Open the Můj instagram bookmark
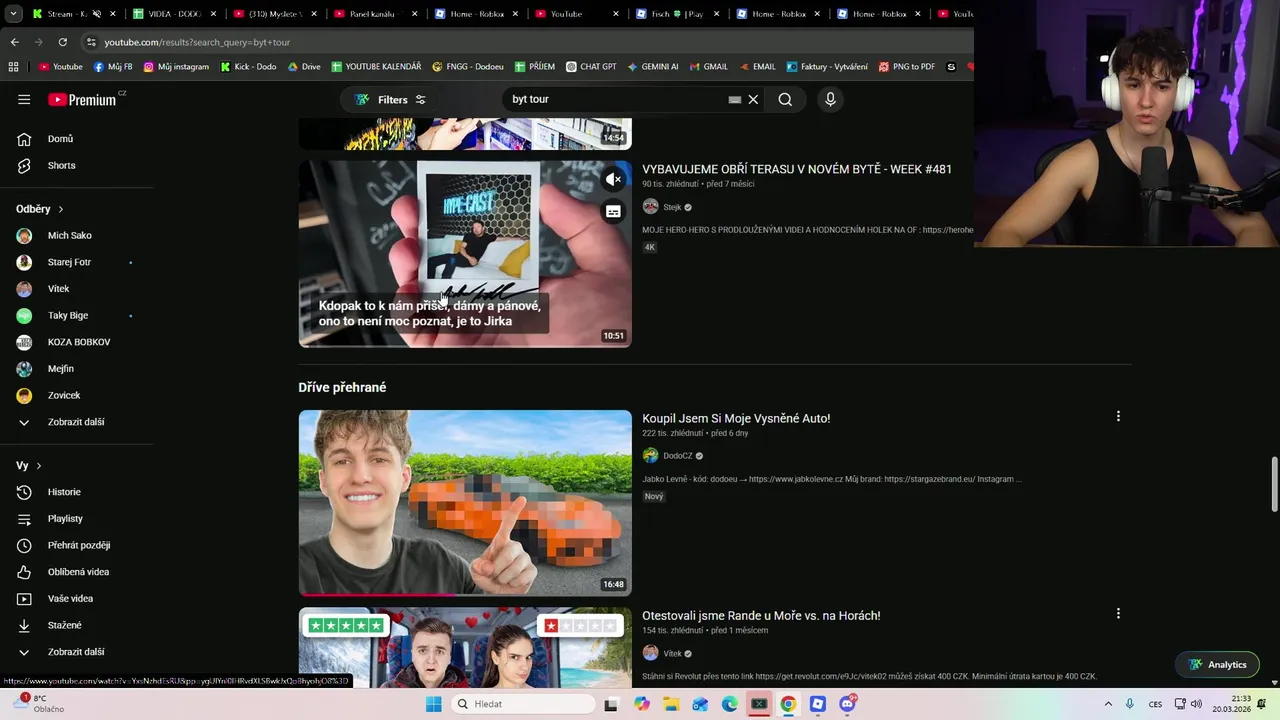 (x=176, y=67)
